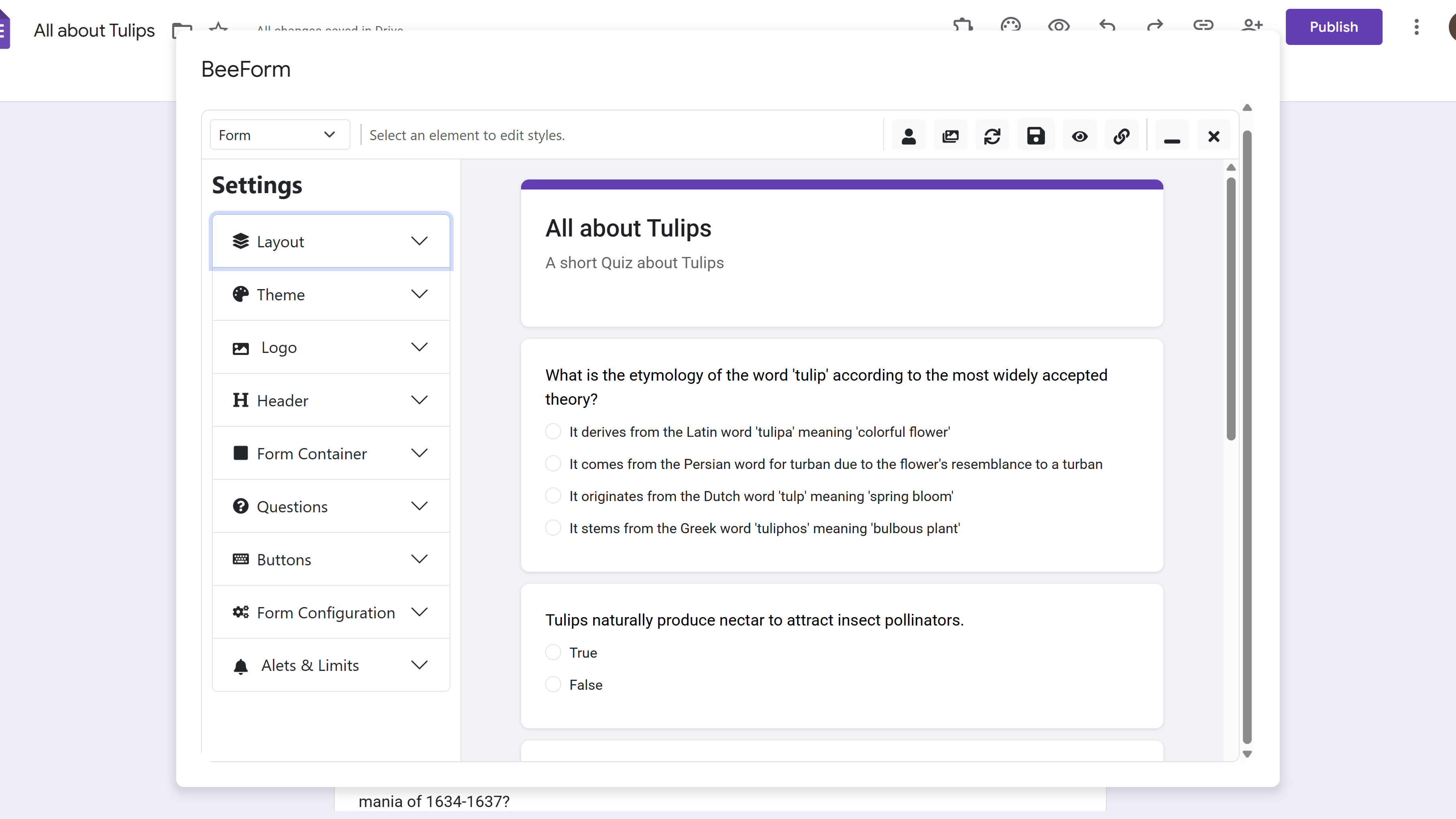
Task: Click the undo icon in the Forms toolbar
Action: [1107, 25]
